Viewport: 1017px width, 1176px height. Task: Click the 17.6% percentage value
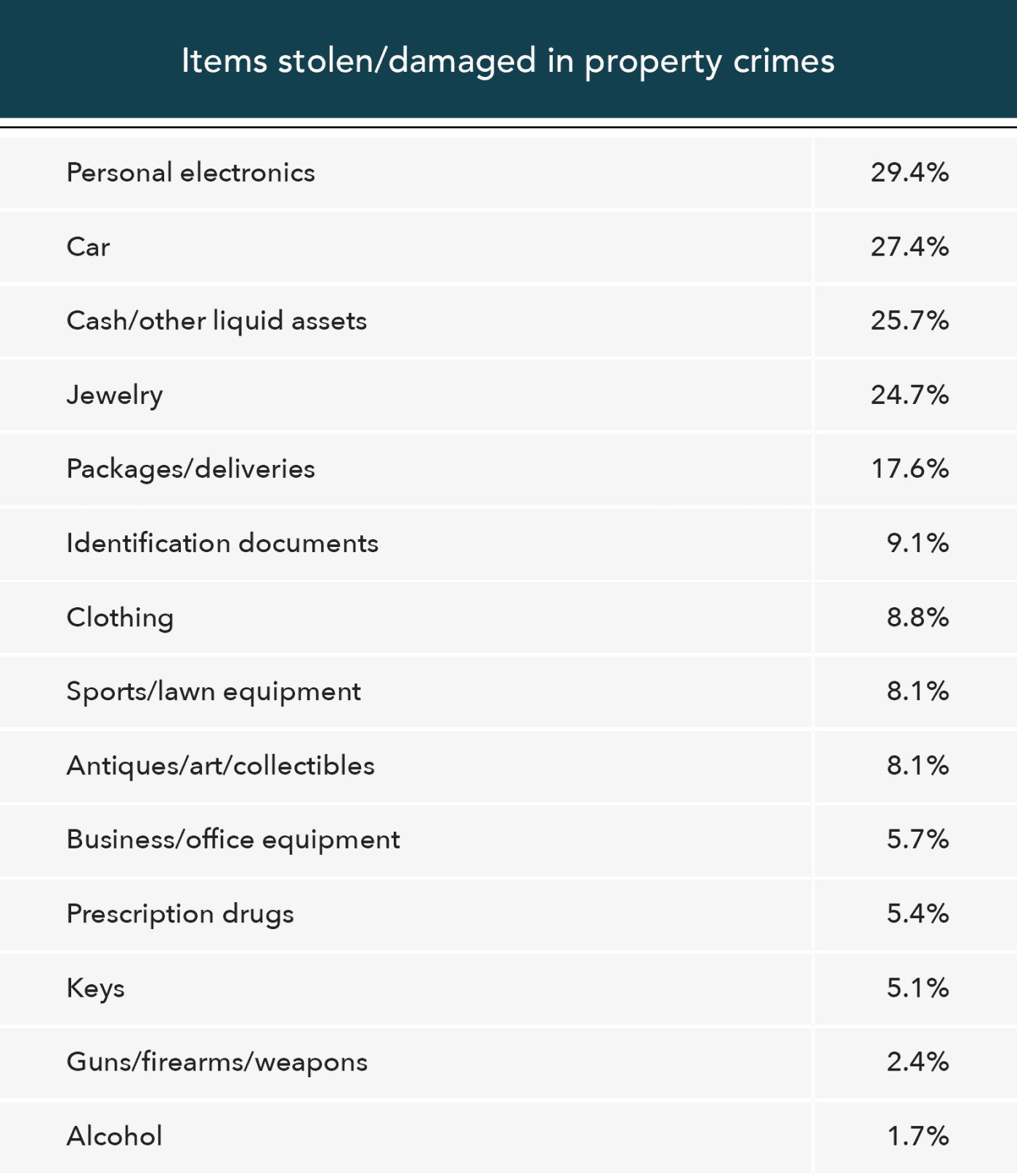(909, 469)
